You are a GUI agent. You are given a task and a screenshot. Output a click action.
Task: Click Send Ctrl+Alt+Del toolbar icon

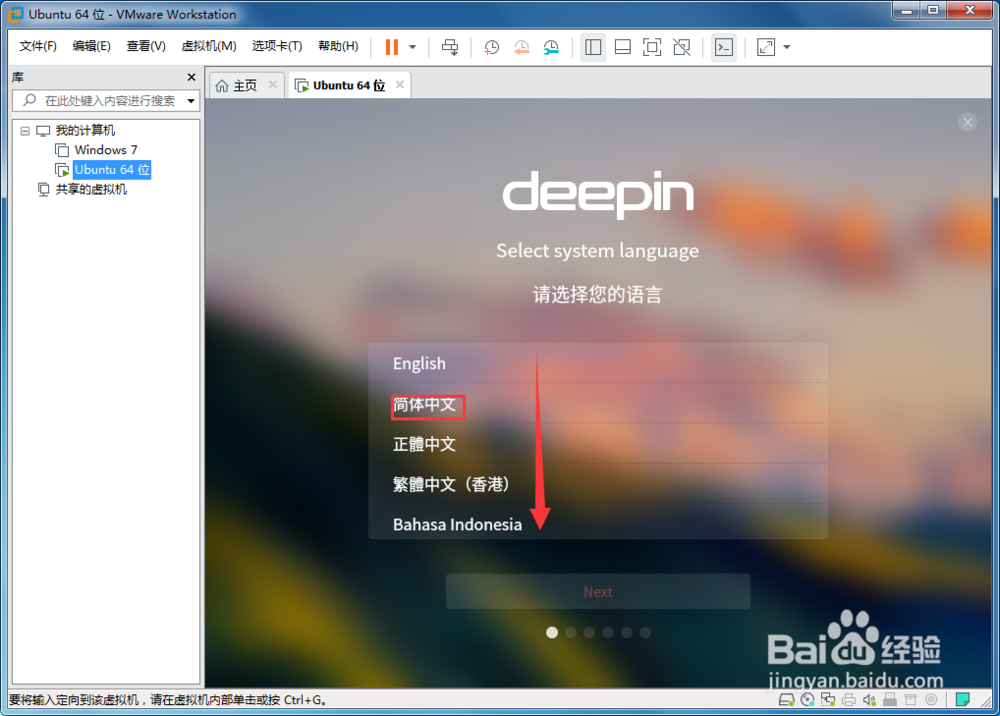pos(450,47)
